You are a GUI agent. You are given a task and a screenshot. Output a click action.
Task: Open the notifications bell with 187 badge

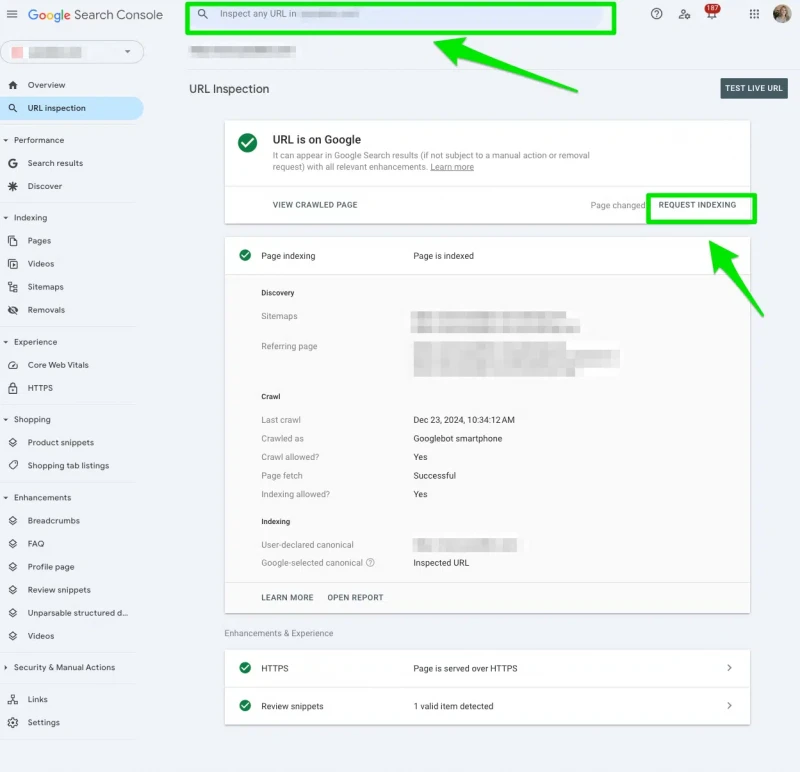point(712,12)
